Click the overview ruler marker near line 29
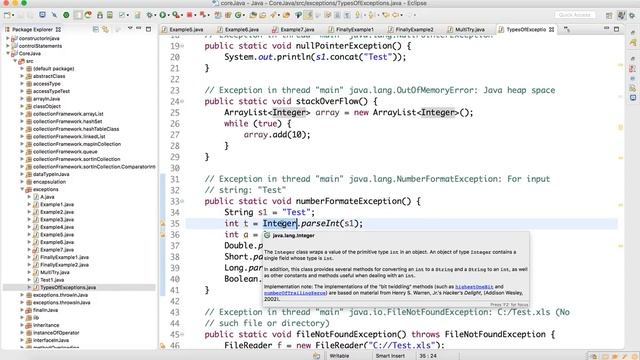This screenshot has width=640, height=360. point(620,158)
